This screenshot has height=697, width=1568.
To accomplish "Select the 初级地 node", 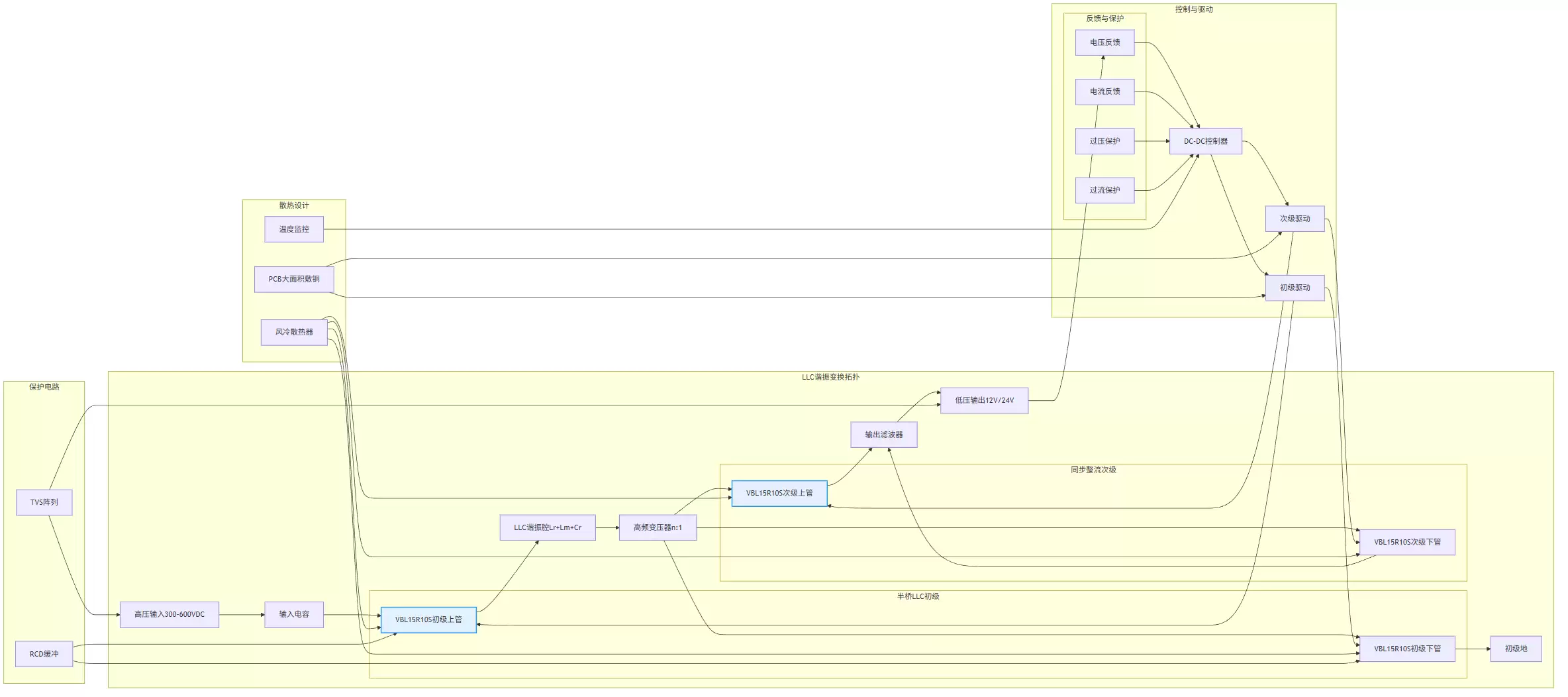I will pos(1516,649).
